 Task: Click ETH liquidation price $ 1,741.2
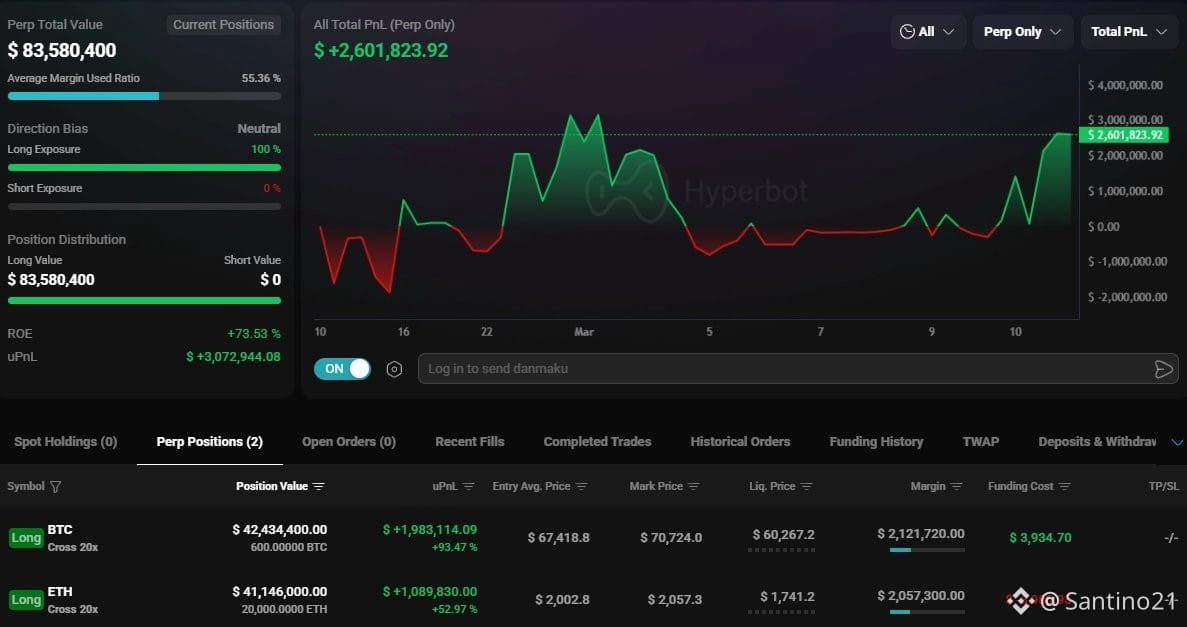click(x=787, y=597)
